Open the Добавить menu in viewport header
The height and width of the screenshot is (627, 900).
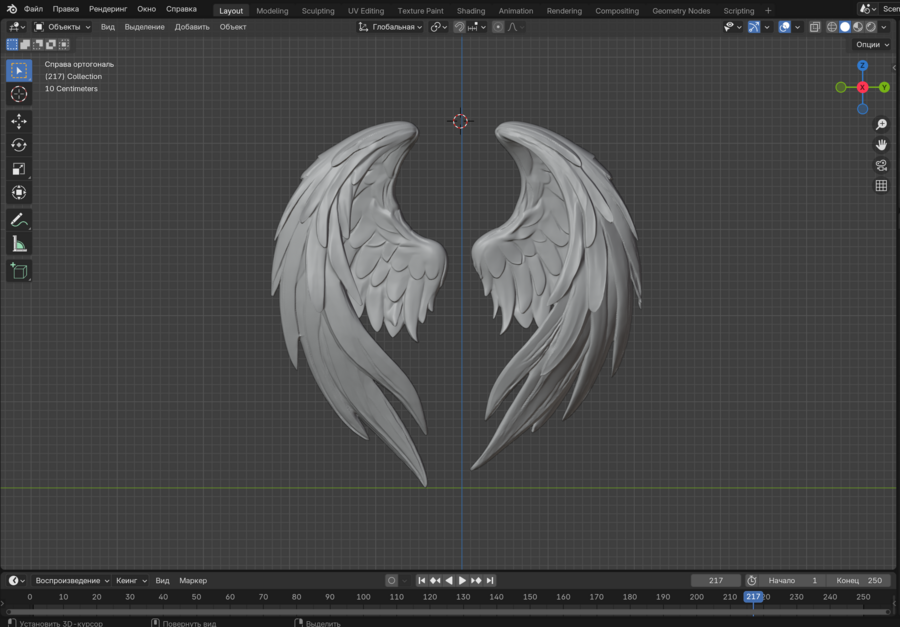coord(192,27)
